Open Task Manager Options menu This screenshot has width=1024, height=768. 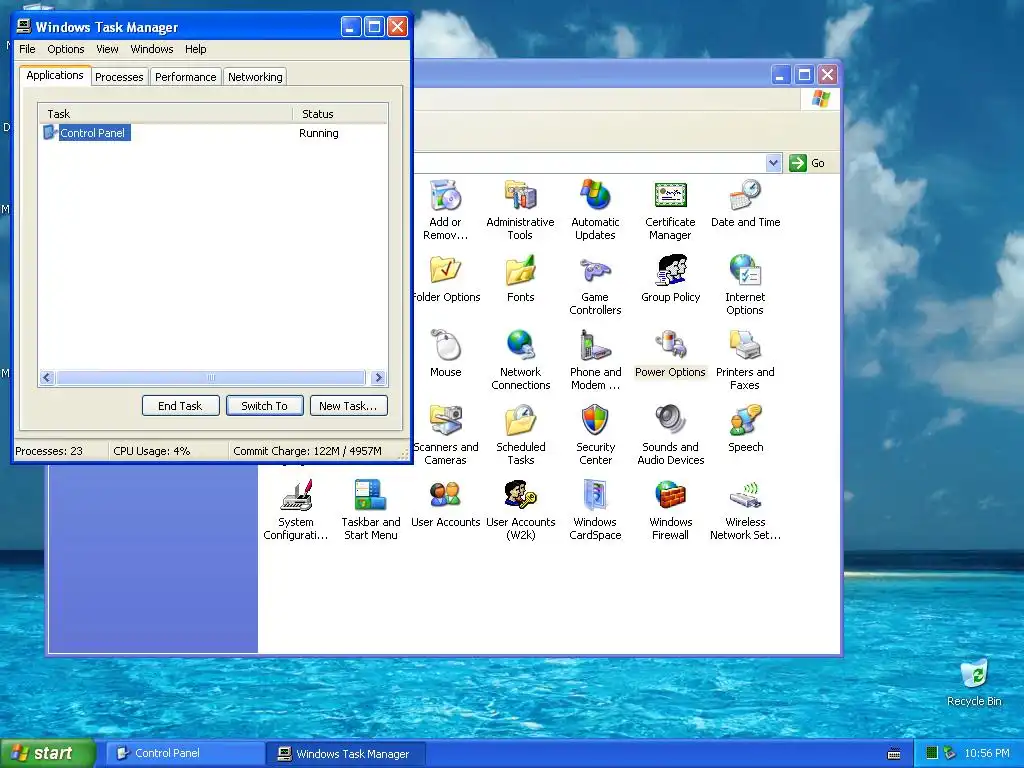[x=65, y=49]
